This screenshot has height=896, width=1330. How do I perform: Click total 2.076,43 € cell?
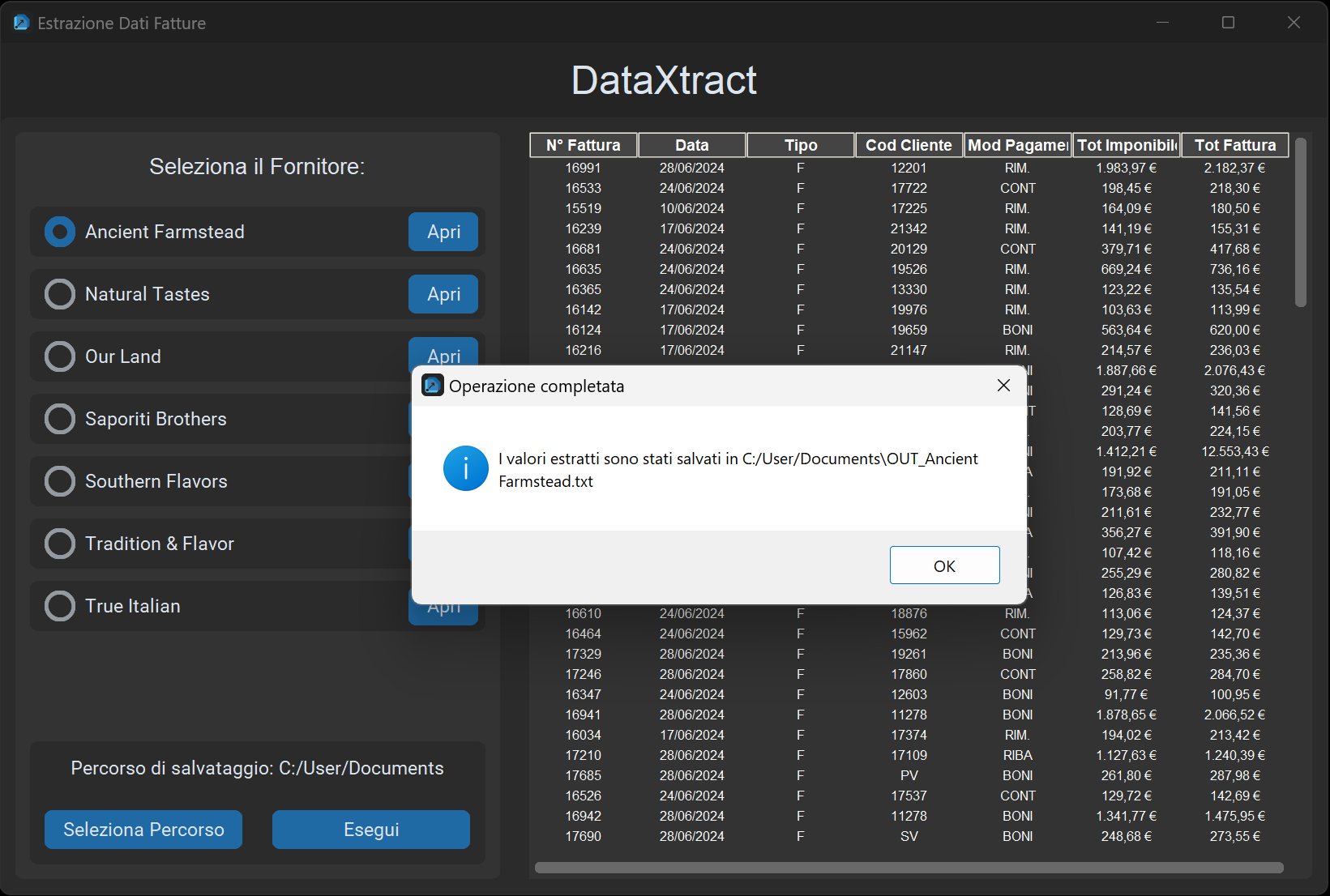pos(1235,370)
